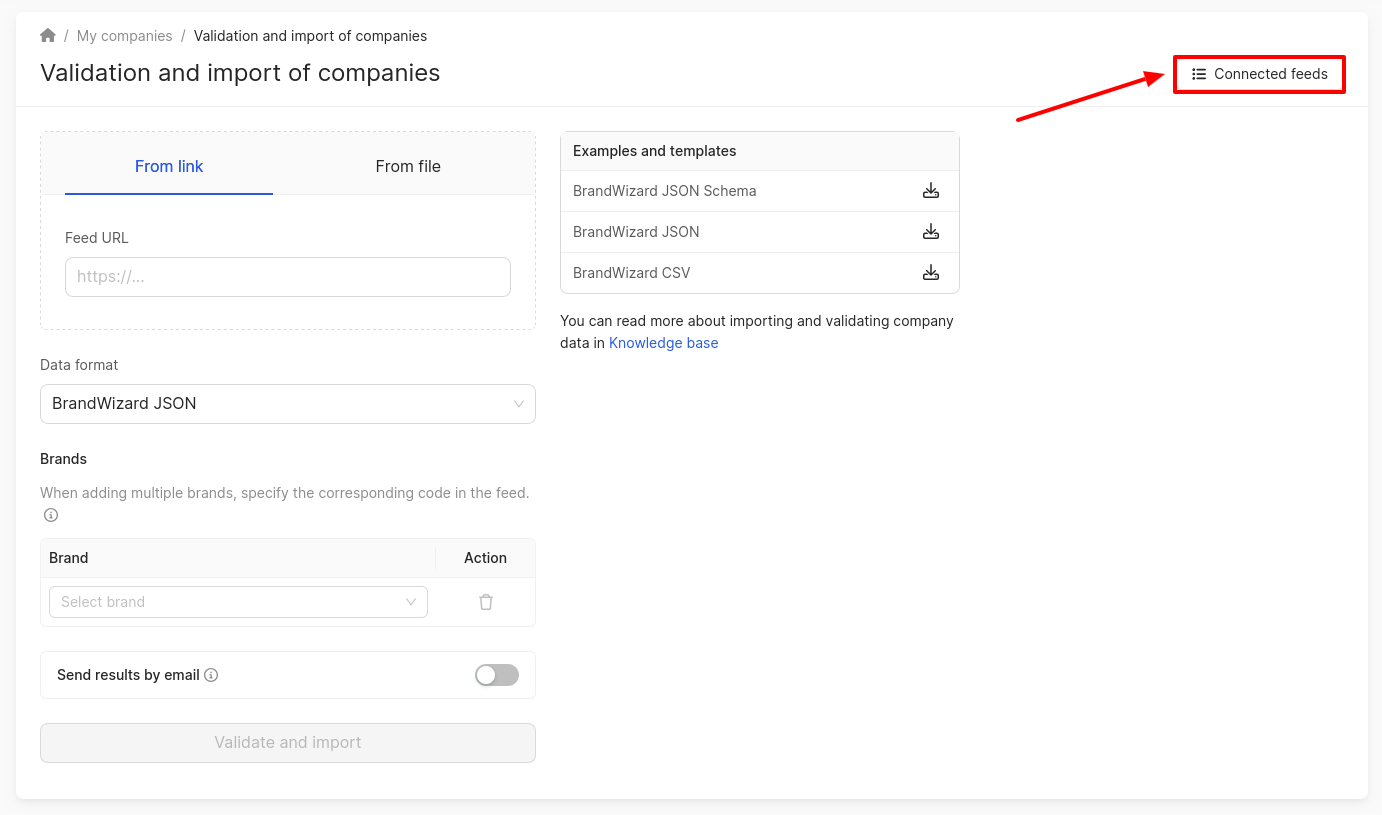Download the BrandWizard JSON Schema template
The height and width of the screenshot is (815, 1382).
[x=931, y=191]
